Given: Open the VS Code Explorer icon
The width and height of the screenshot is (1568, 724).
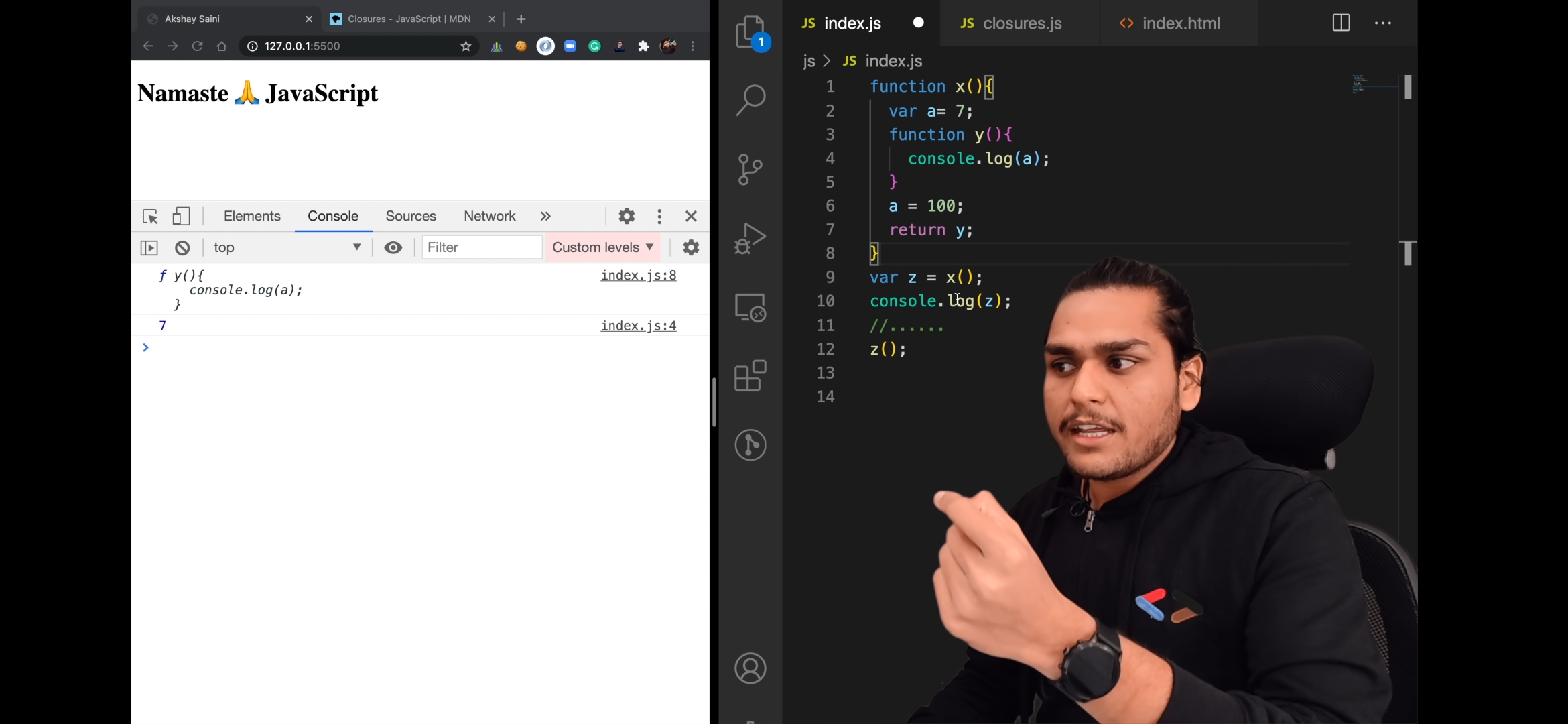Looking at the screenshot, I should (x=750, y=32).
